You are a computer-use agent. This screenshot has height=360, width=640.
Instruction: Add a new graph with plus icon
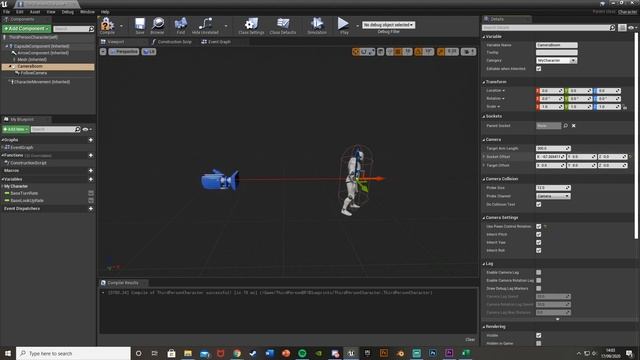tap(91, 140)
